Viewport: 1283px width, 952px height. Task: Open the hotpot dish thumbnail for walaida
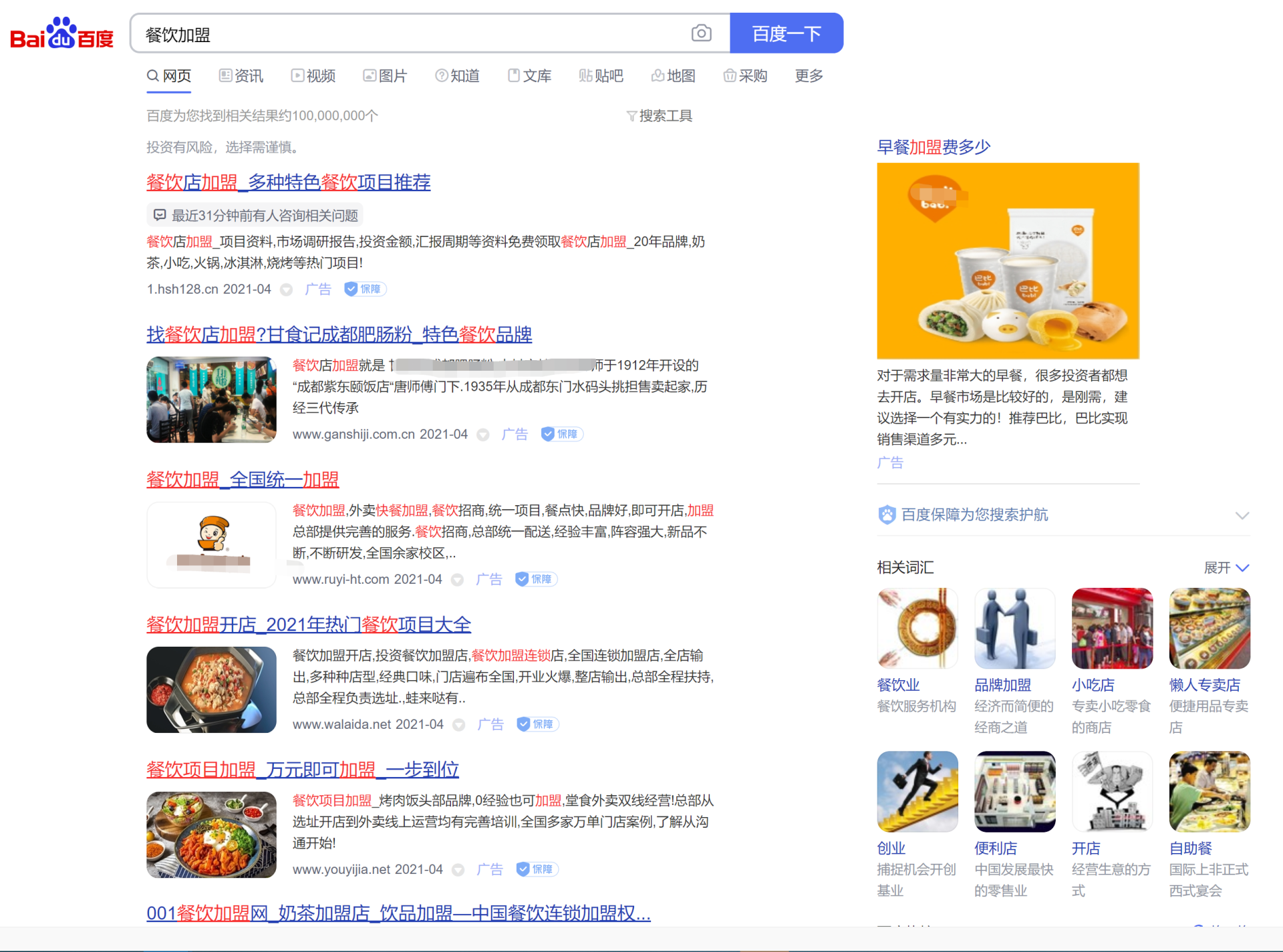pyautogui.click(x=211, y=689)
